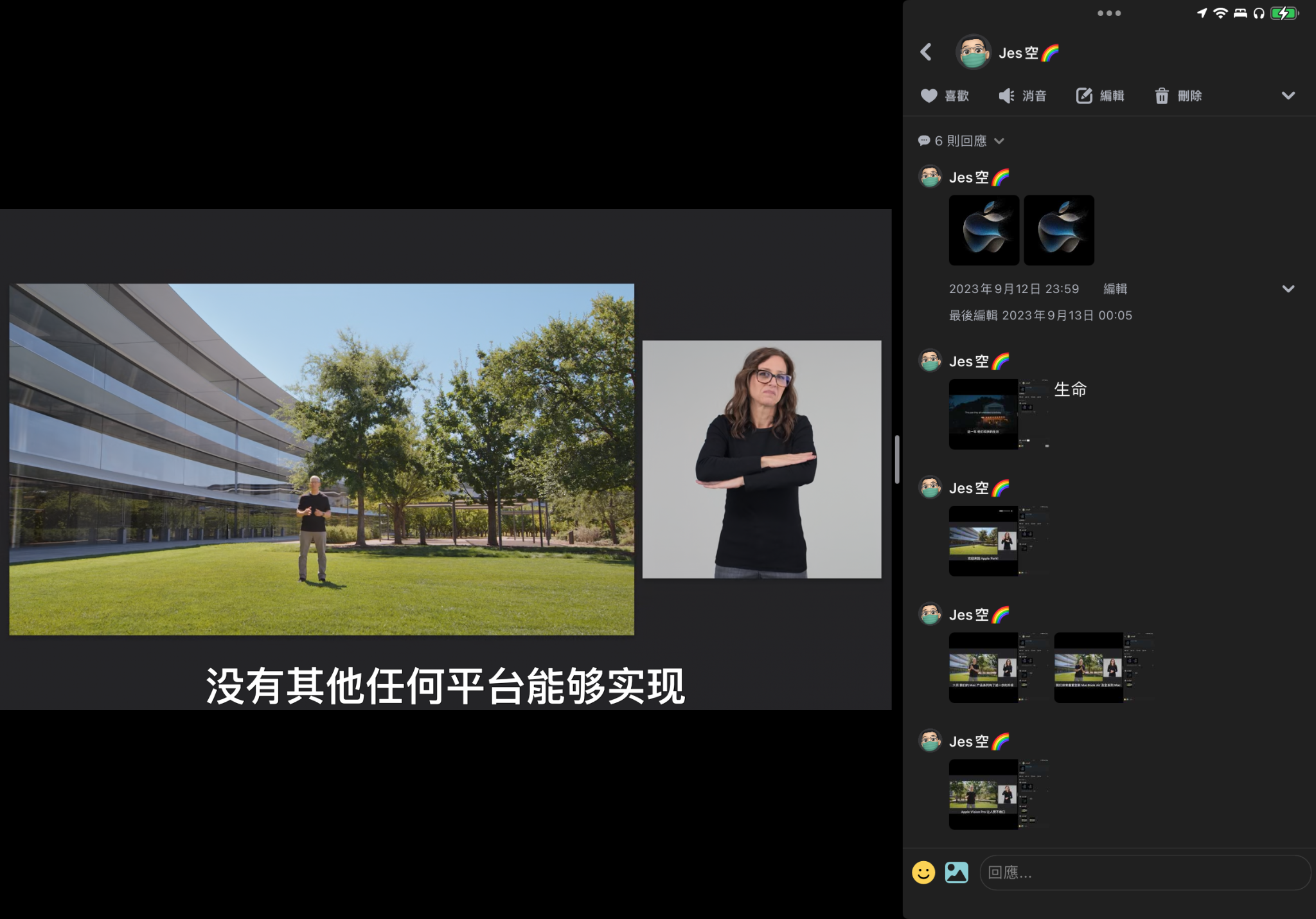
Task: Click the battery charging indicator
Action: (x=1284, y=13)
